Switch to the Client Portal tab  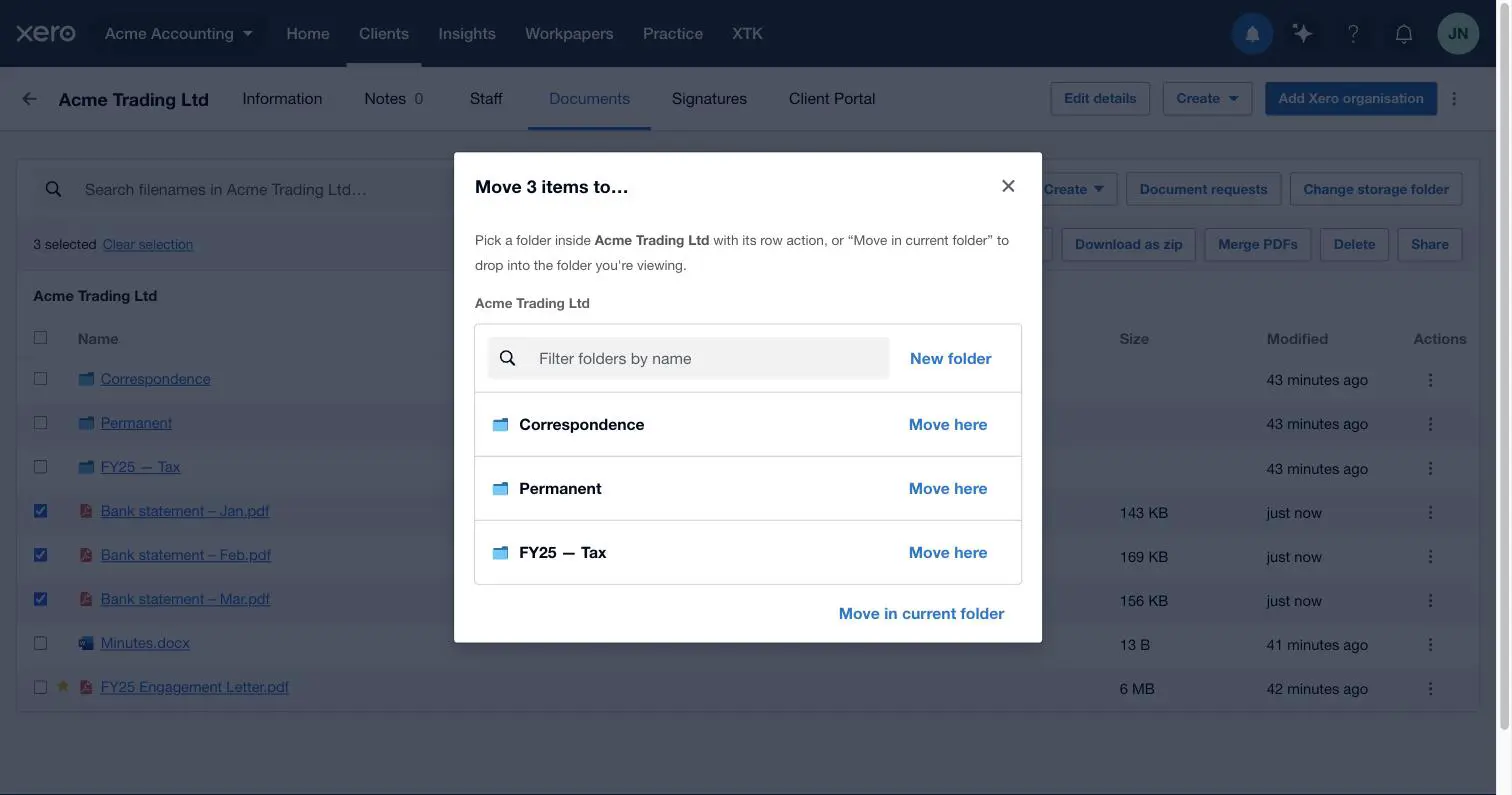(832, 98)
